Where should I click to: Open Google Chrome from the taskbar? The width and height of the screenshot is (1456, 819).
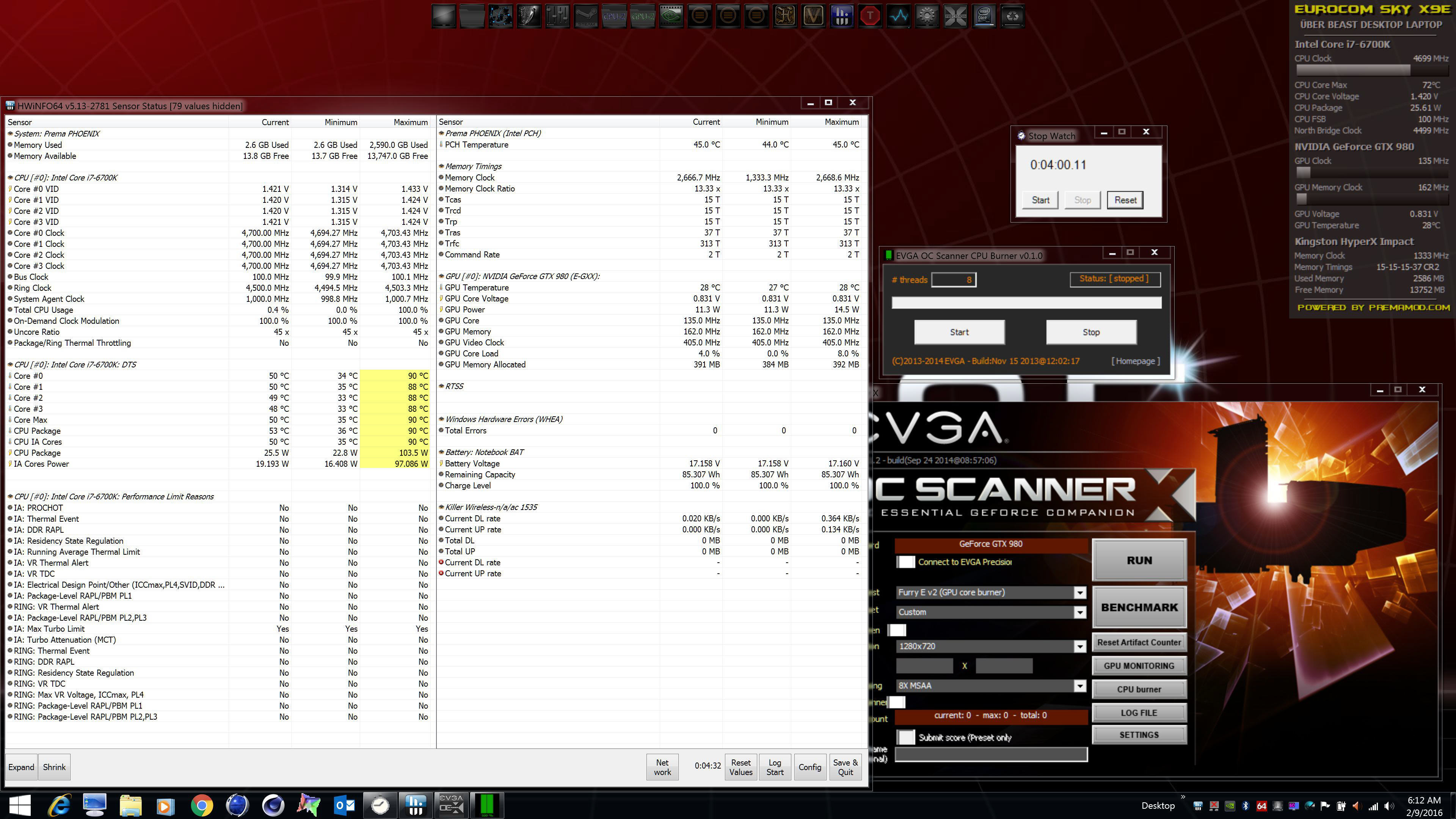coord(202,805)
